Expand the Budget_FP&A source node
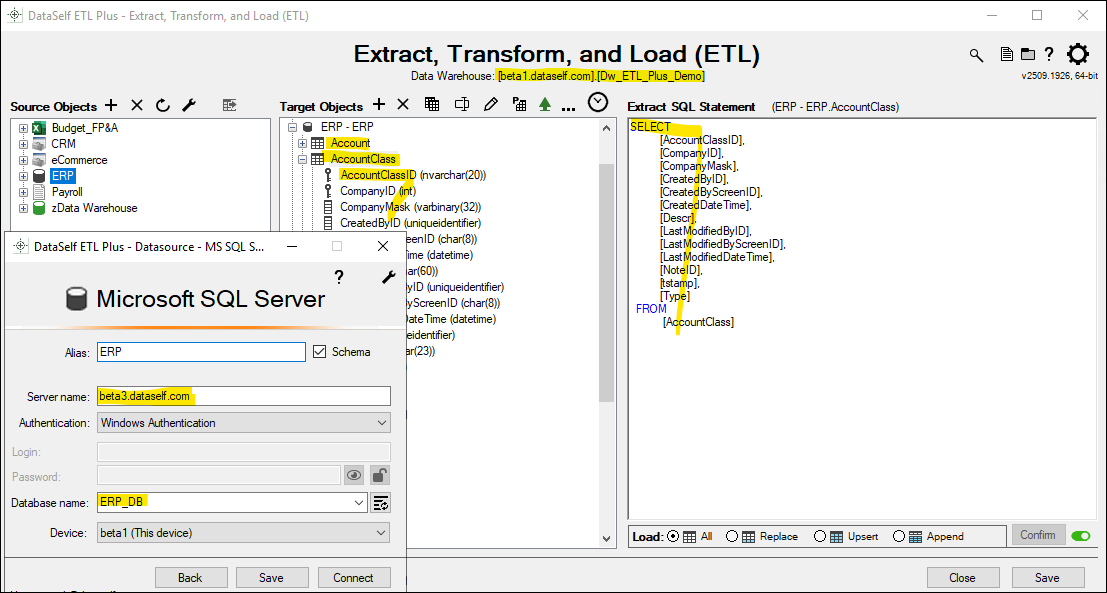 point(23,128)
